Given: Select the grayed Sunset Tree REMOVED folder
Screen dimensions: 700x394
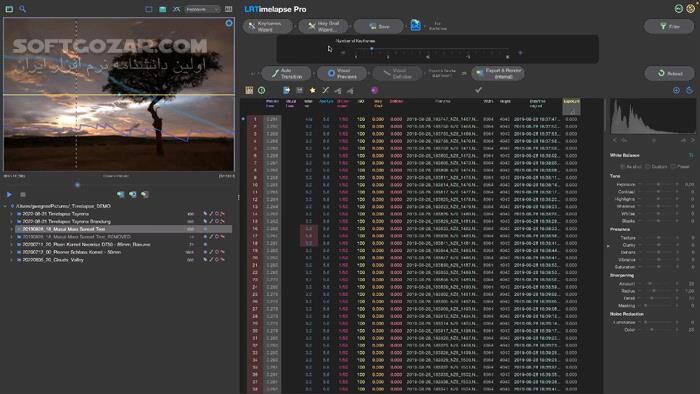Looking at the screenshot, I should pos(123,237).
